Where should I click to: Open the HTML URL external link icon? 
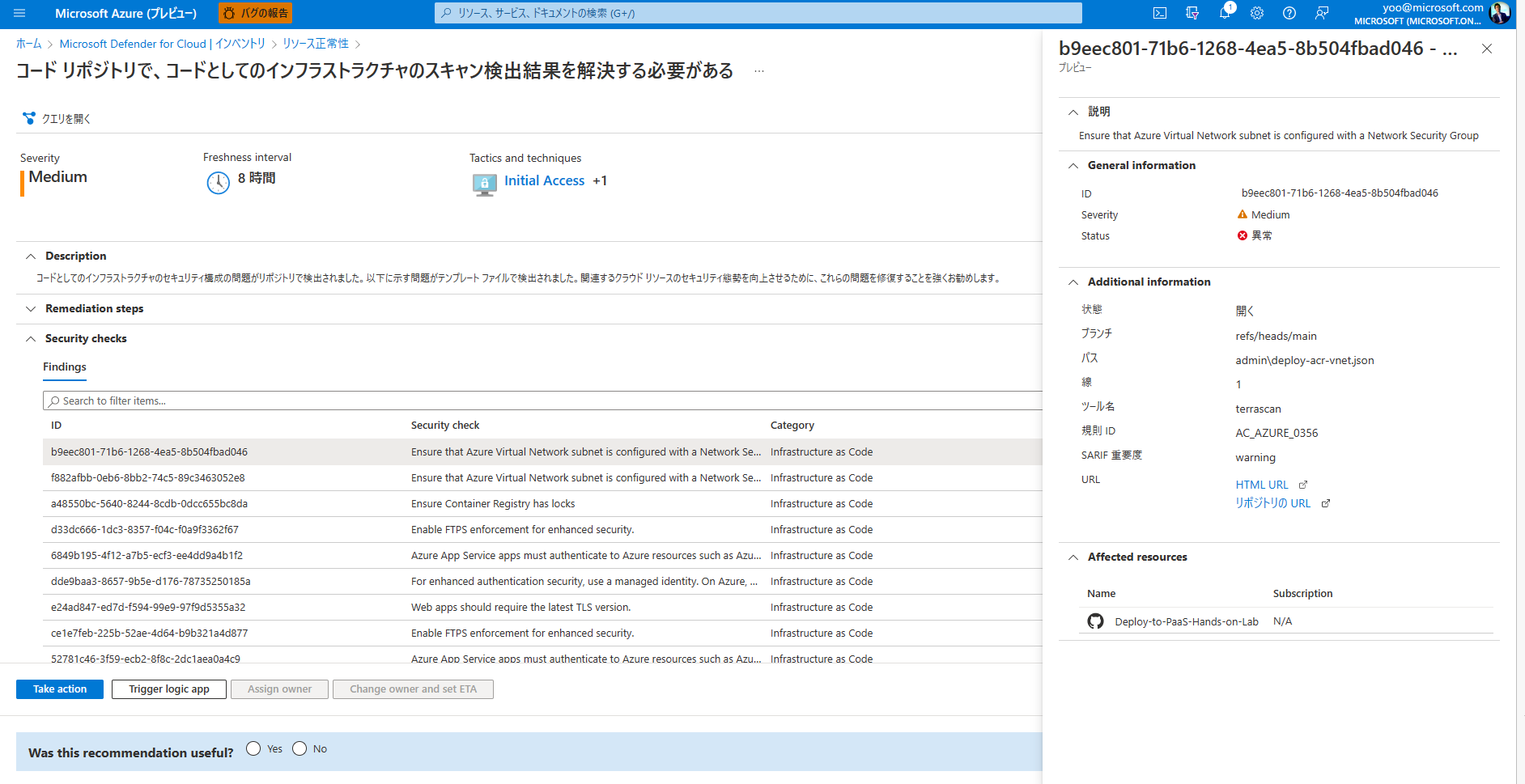point(1302,484)
